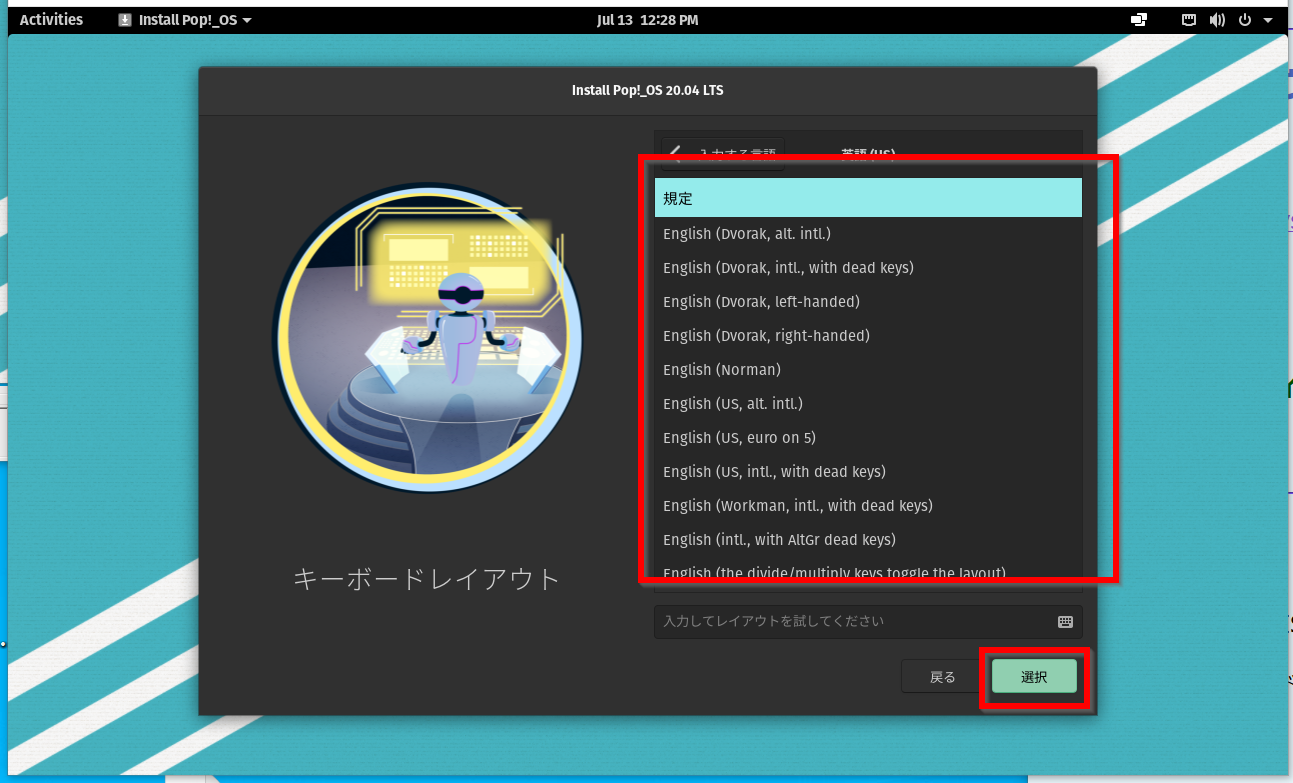Choose English (Workman, intl., with dead keys)
1293x783 pixels.
(x=868, y=505)
